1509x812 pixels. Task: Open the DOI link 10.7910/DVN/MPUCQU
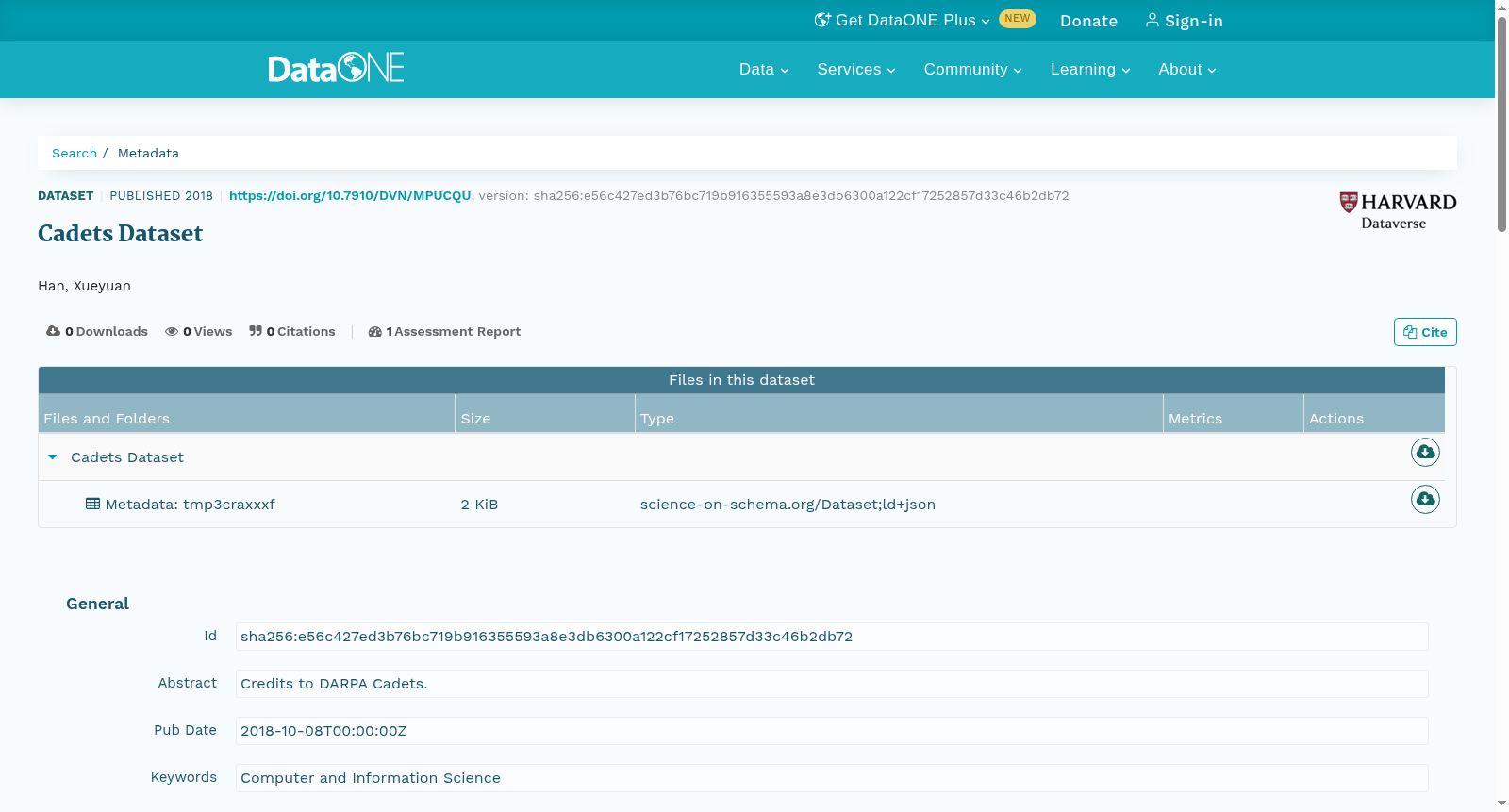350,196
